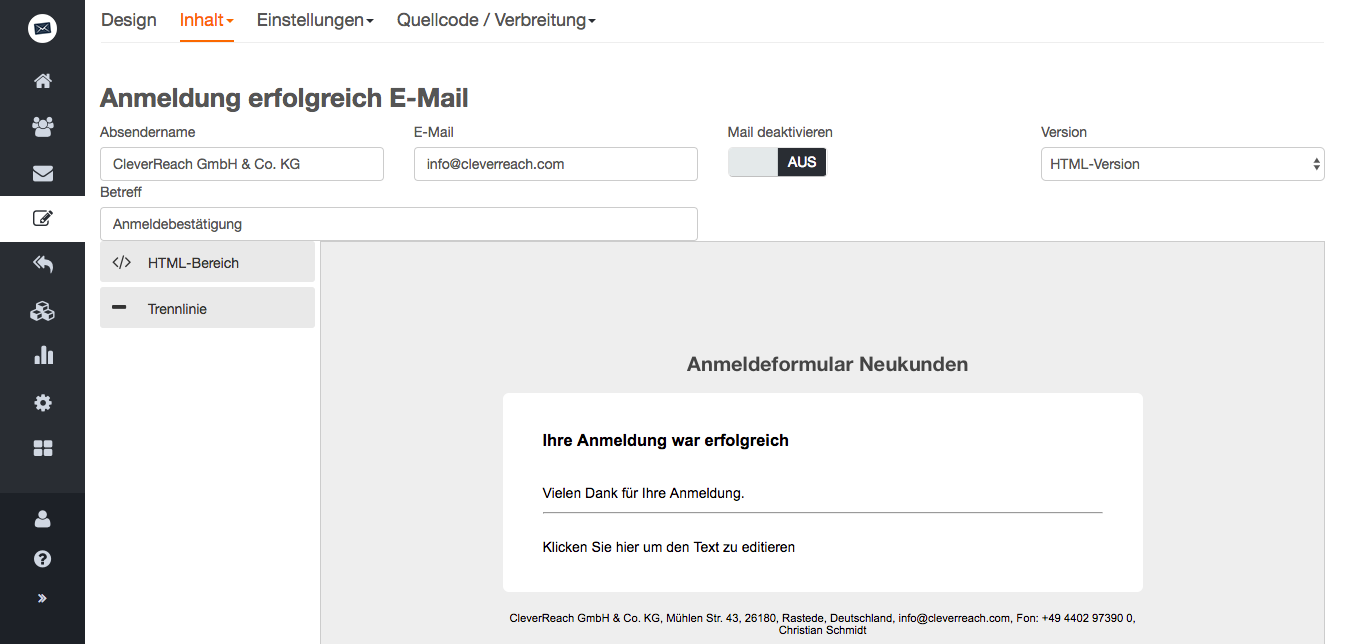Click the 'Anmeldung erfolgreich E-Mail' page title
Screen dimensions: 1361x644
(284, 98)
